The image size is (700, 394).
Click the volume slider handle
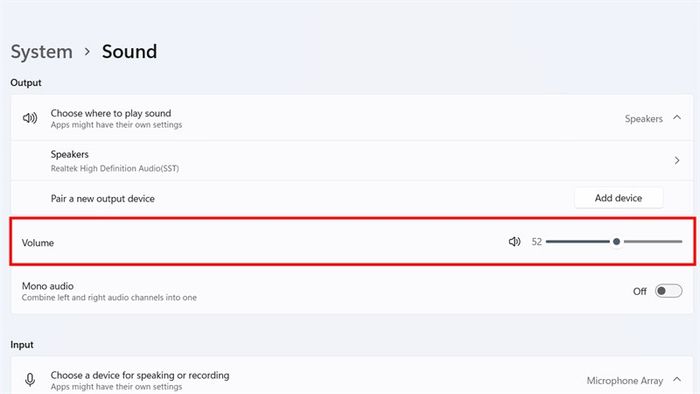[x=617, y=241]
